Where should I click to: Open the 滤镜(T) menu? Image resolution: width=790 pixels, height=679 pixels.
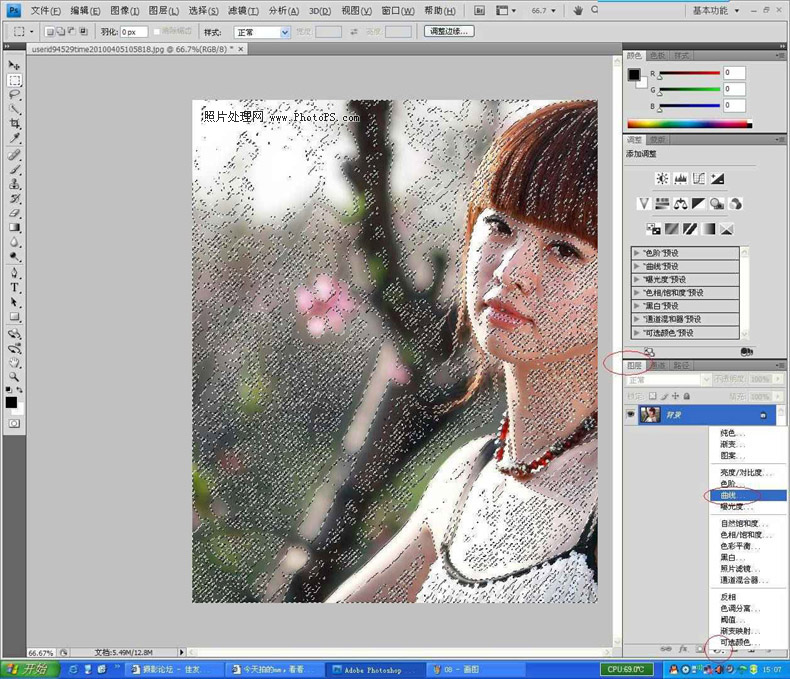243,11
